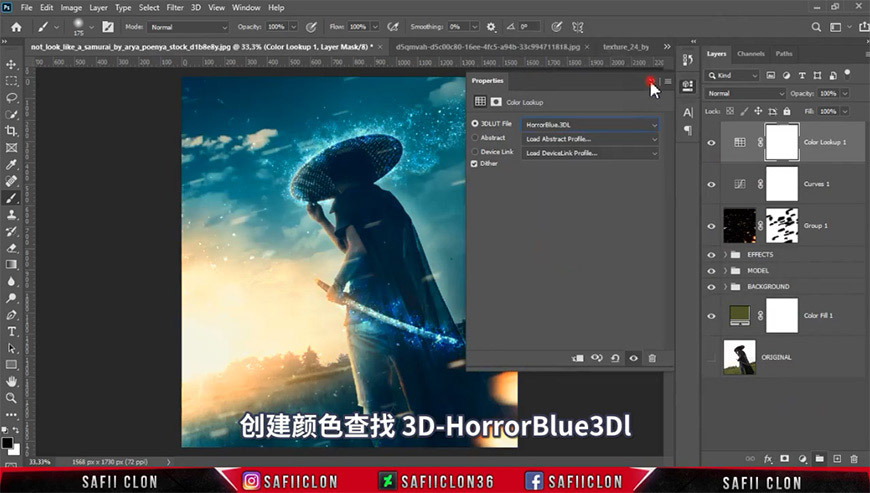
Task: Select the Eraser tool
Action: pos(11,248)
